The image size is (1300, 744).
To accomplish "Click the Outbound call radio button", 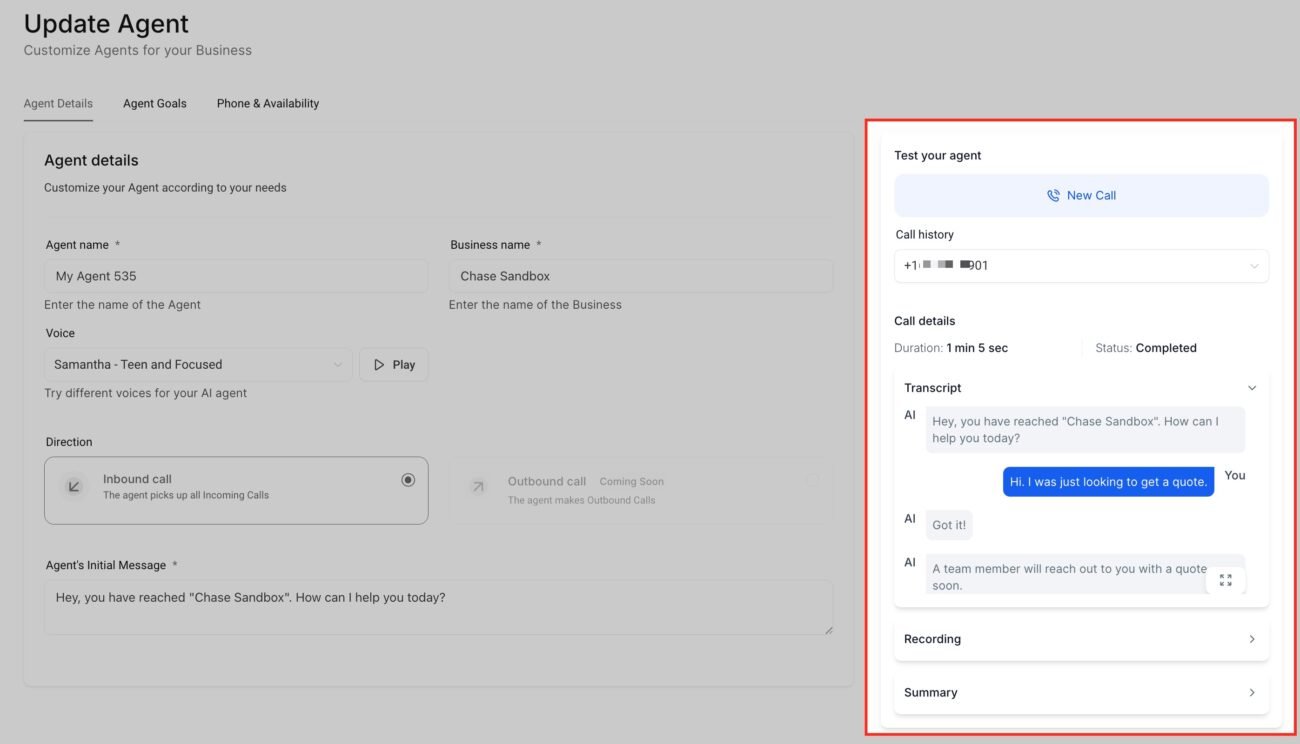I will tap(812, 480).
